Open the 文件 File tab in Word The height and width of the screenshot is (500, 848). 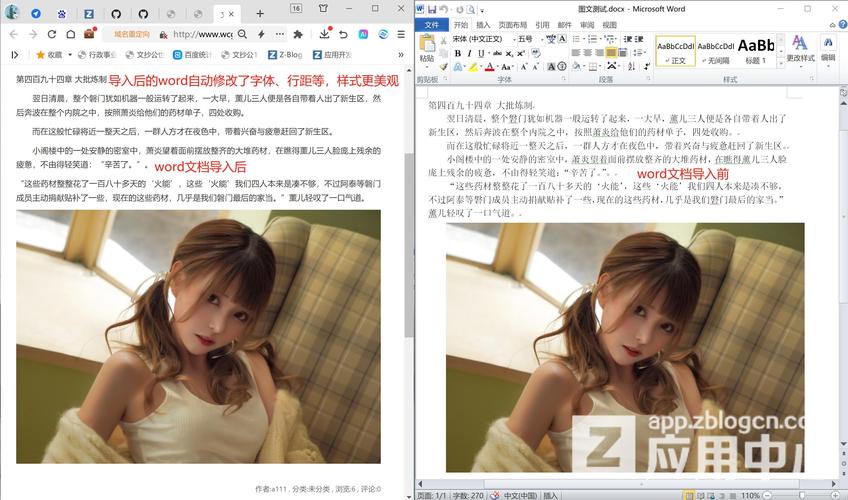tap(432, 24)
